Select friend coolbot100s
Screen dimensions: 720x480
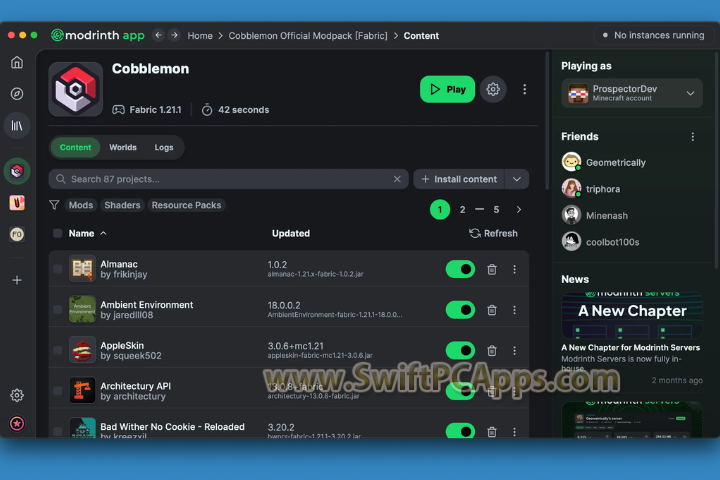601,242
